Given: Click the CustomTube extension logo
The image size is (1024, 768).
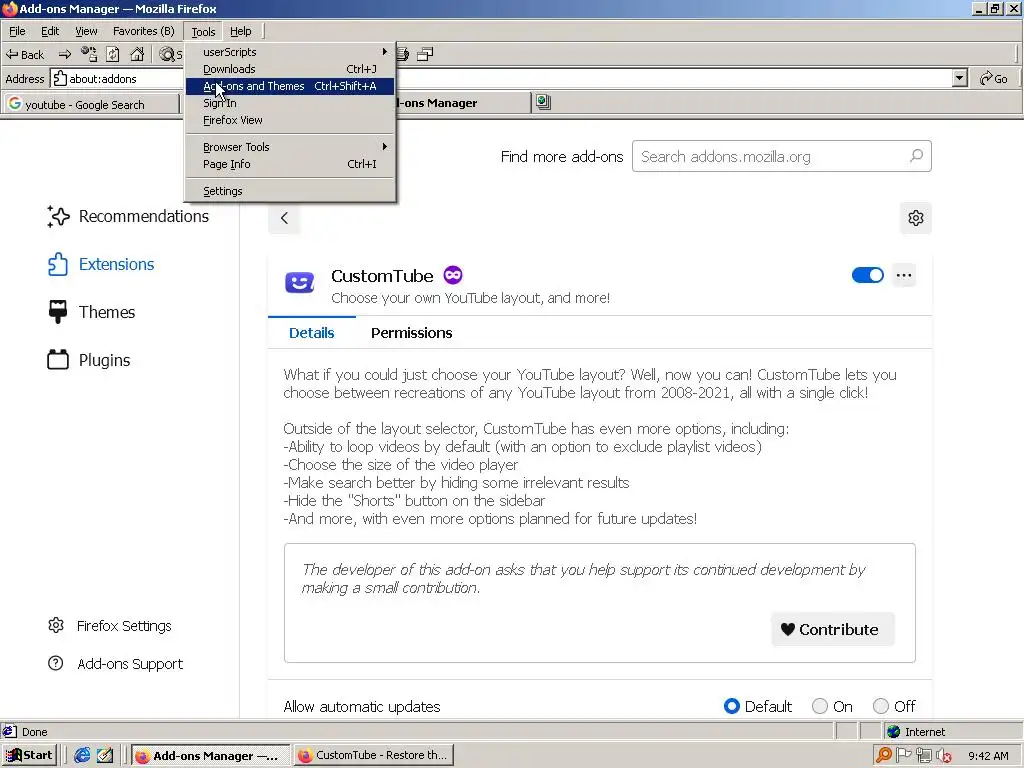Looking at the screenshot, I should coord(300,283).
